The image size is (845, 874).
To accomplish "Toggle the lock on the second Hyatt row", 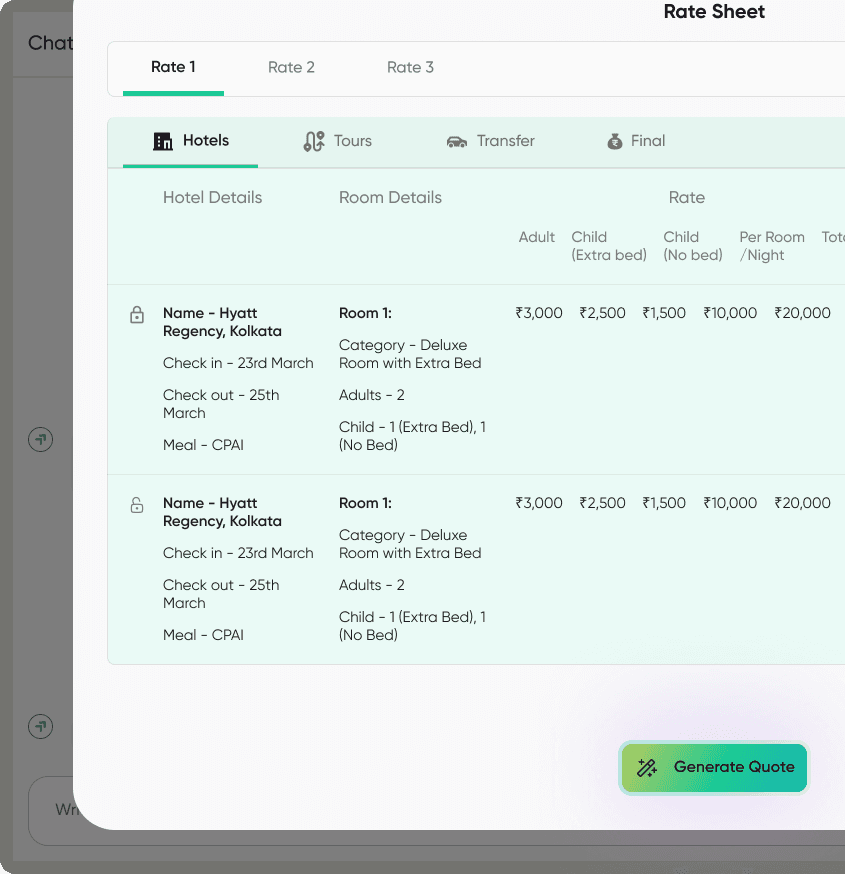I will point(136,504).
